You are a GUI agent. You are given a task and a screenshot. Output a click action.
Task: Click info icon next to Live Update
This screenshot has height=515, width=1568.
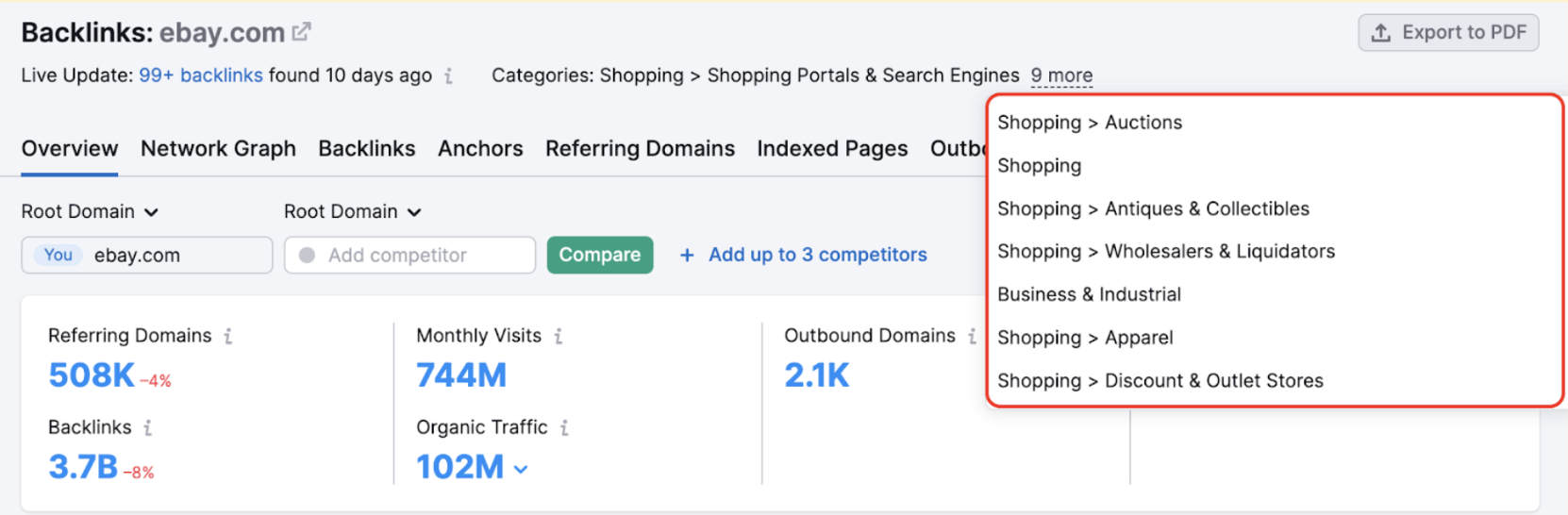click(x=448, y=75)
